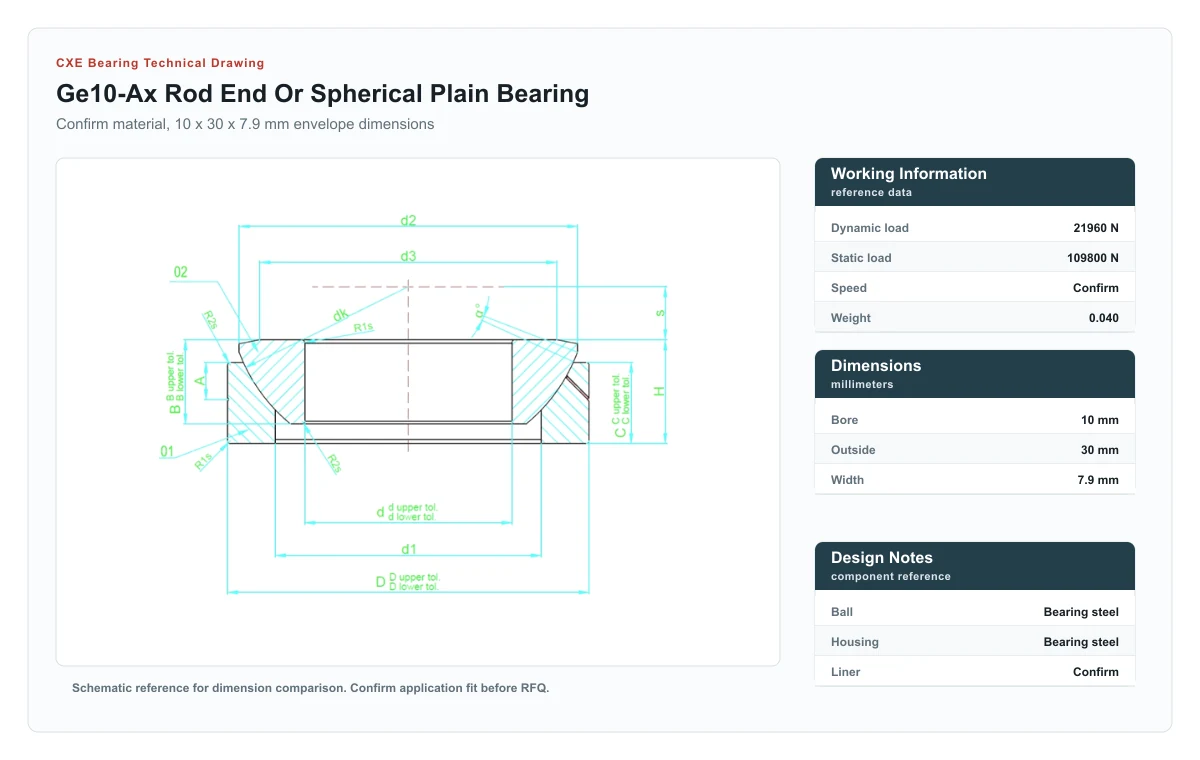Select the Width 7.9 mm row
The image size is (1200, 760).
click(x=975, y=480)
